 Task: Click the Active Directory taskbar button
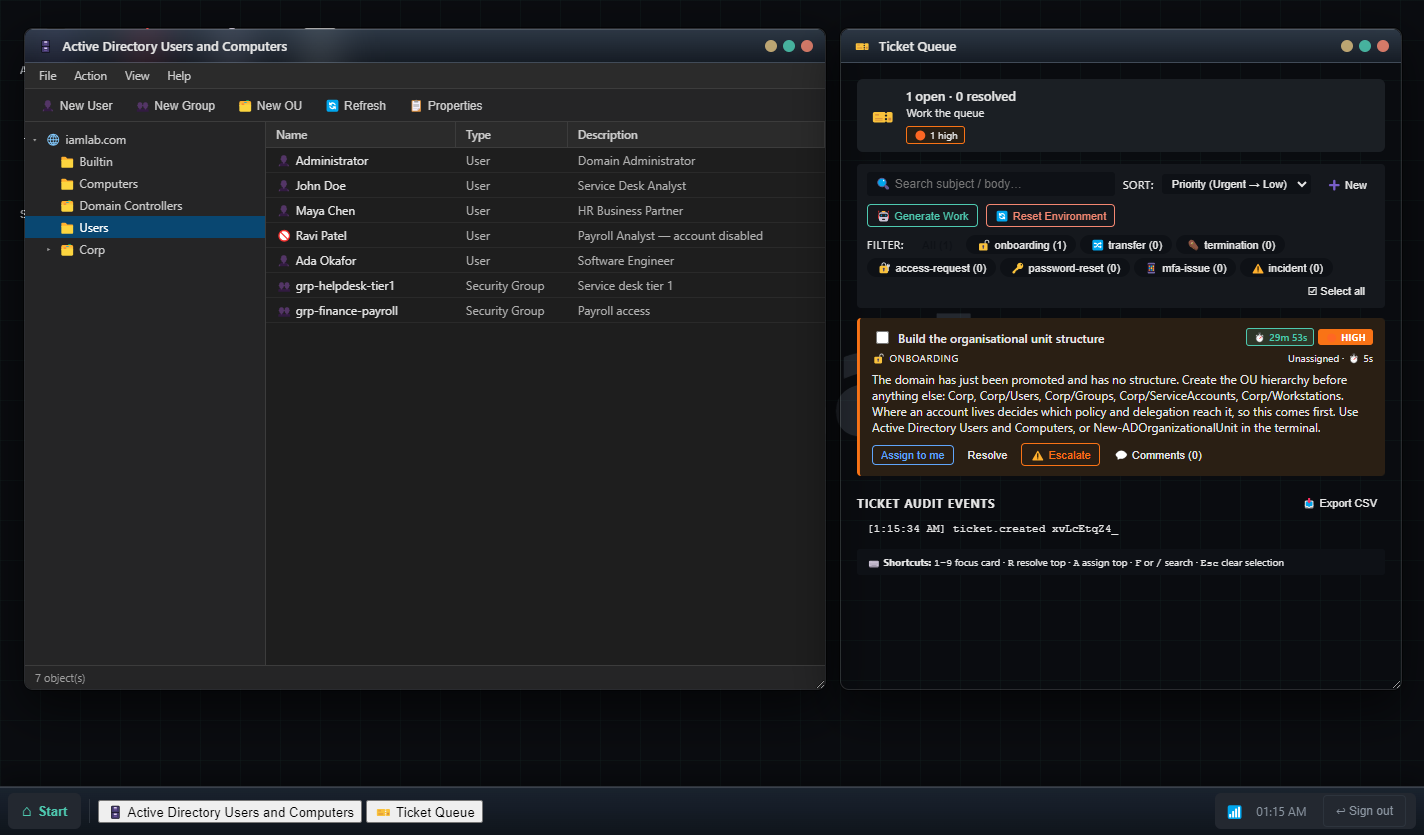230,812
